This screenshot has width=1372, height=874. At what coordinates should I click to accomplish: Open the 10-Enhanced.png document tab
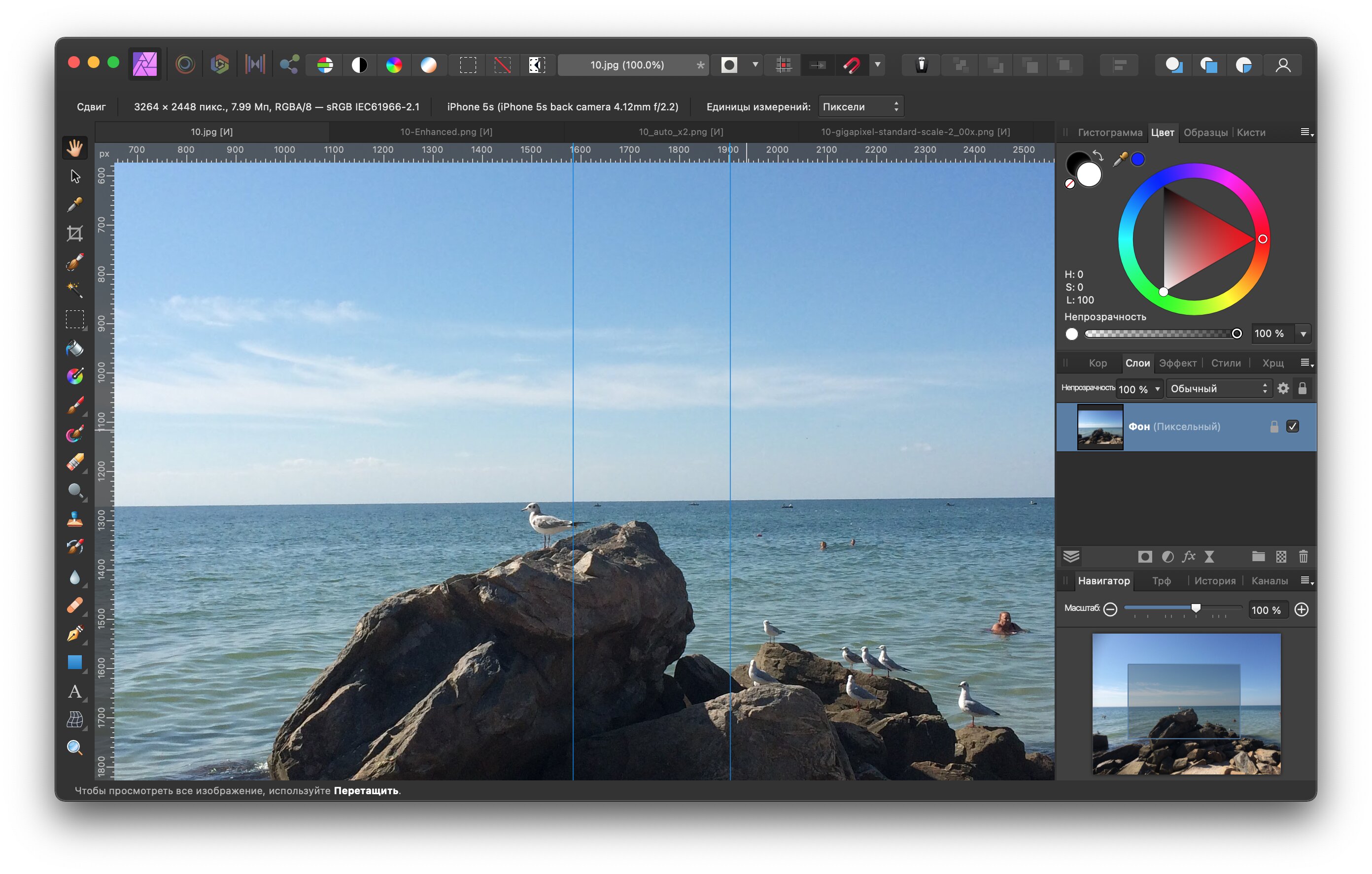[446, 132]
